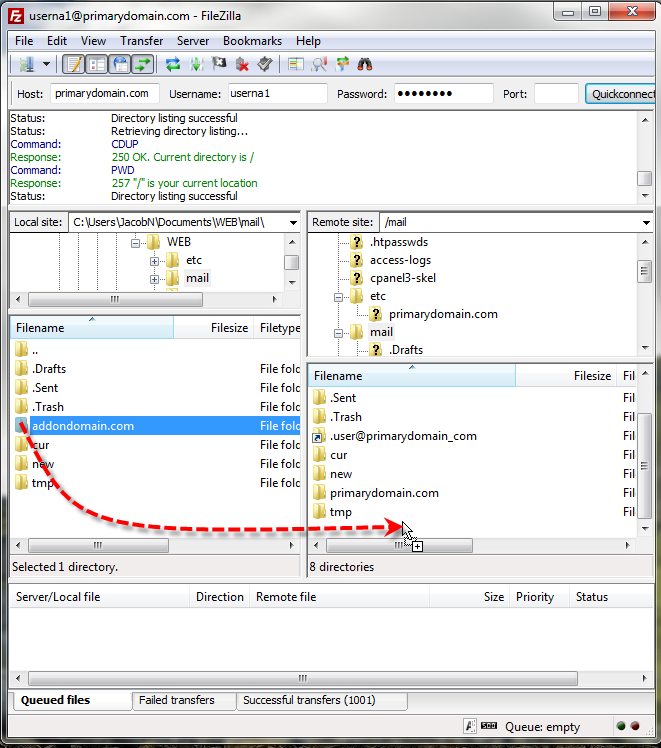
Task: Open the Bookmarks menu
Action: (x=252, y=41)
